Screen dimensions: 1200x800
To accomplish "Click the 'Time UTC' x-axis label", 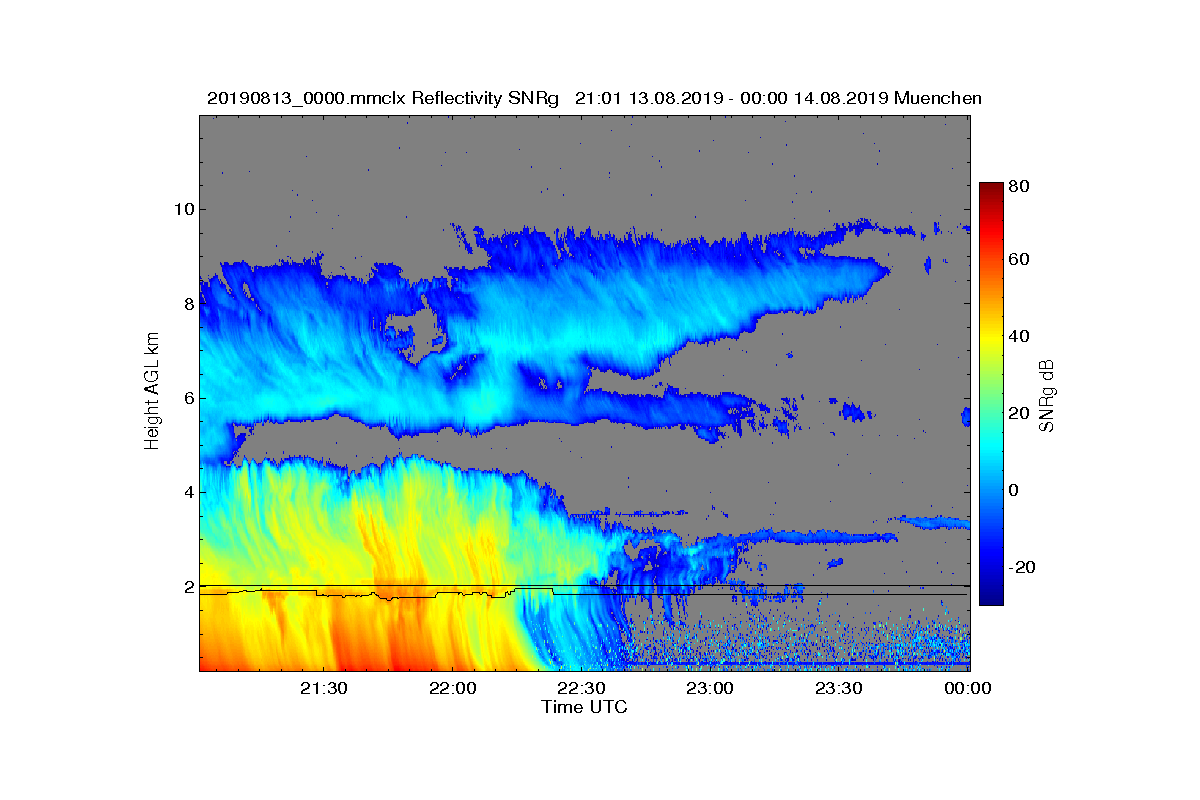I will click(584, 707).
